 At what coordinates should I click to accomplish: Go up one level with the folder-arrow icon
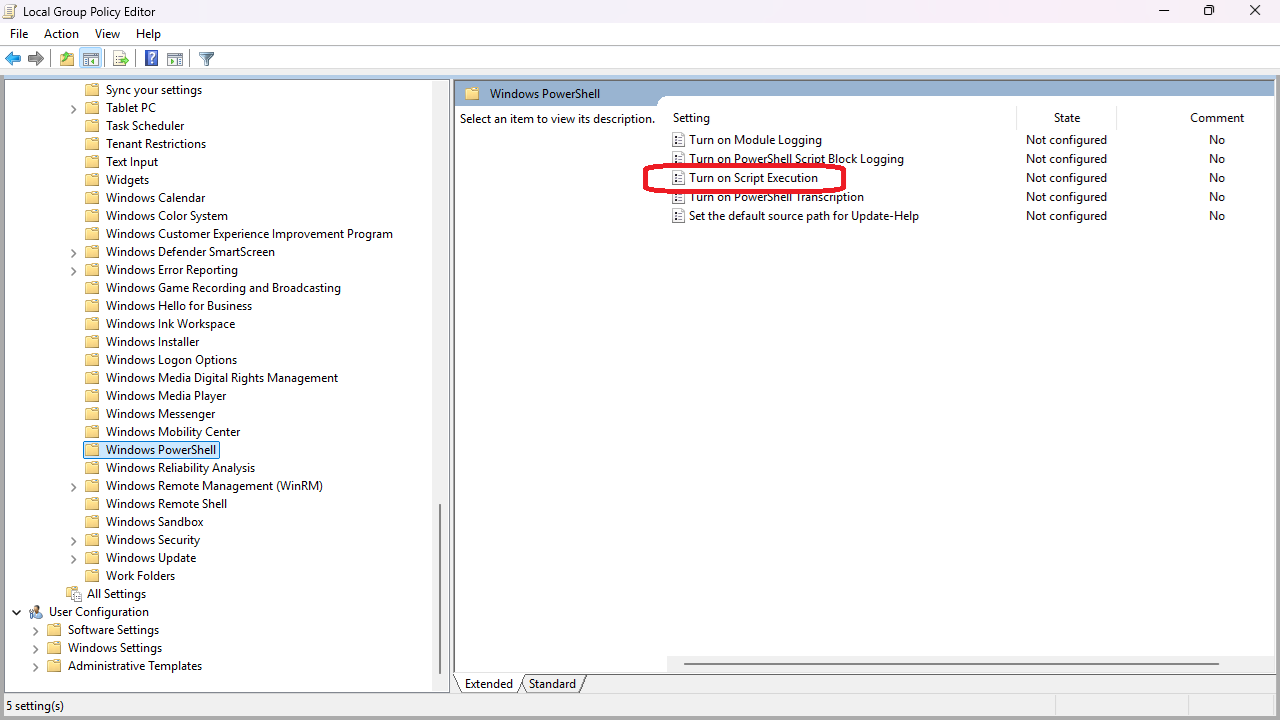pyautogui.click(x=67, y=59)
